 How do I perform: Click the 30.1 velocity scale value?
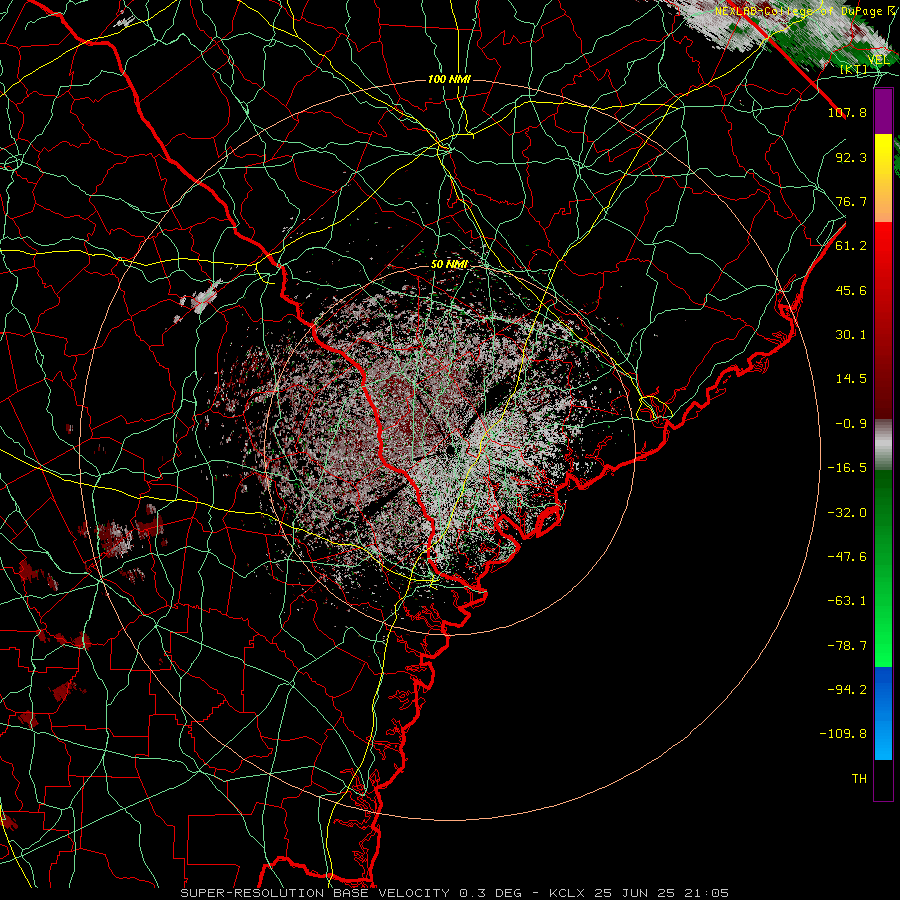pos(851,335)
